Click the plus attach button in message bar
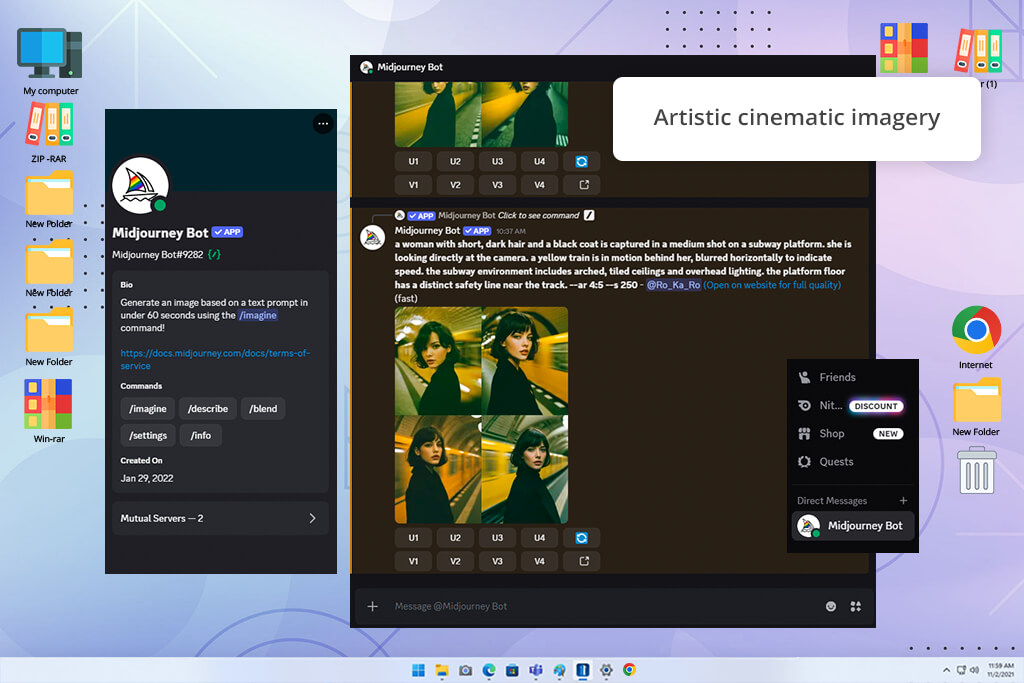This screenshot has width=1024, height=683. coord(372,607)
